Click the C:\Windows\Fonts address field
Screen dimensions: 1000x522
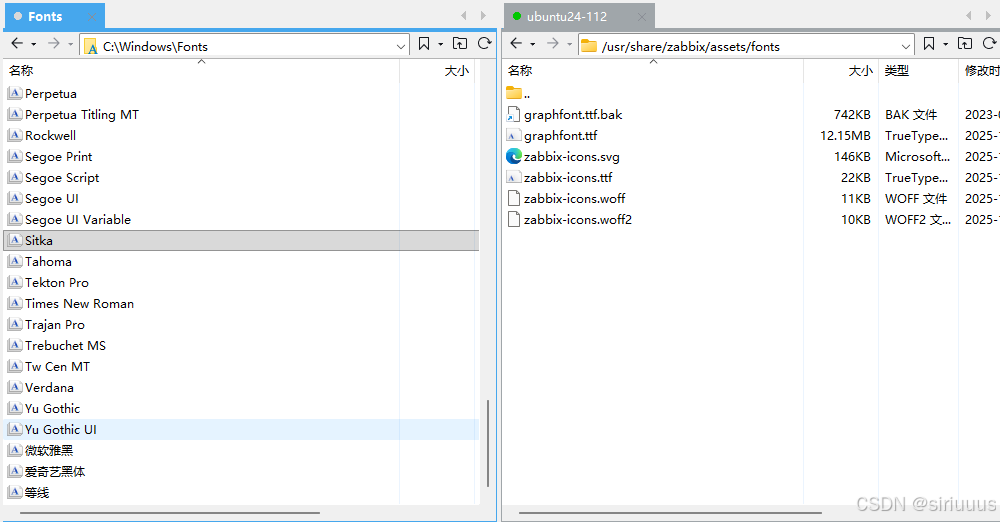coord(244,46)
